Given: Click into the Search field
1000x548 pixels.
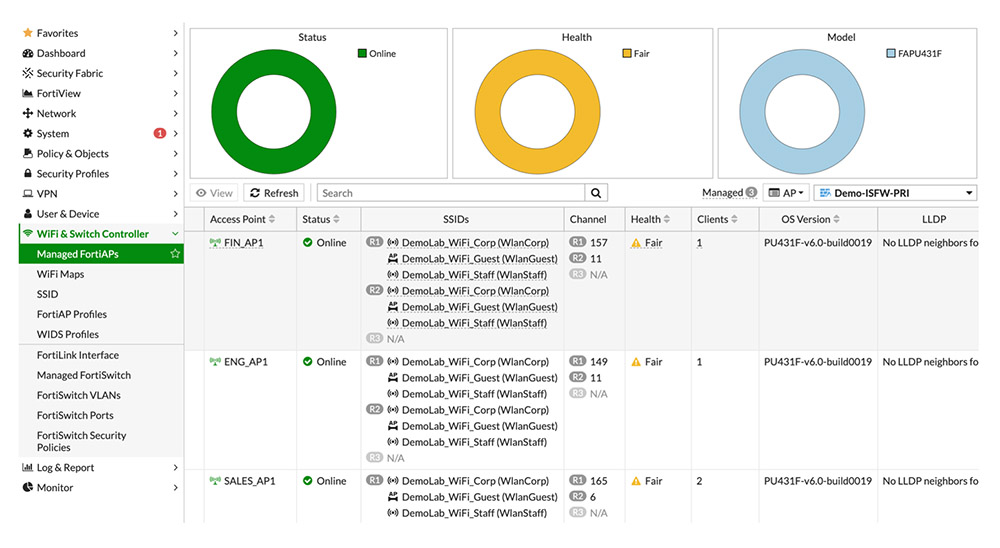Looking at the screenshot, I should 450,193.
